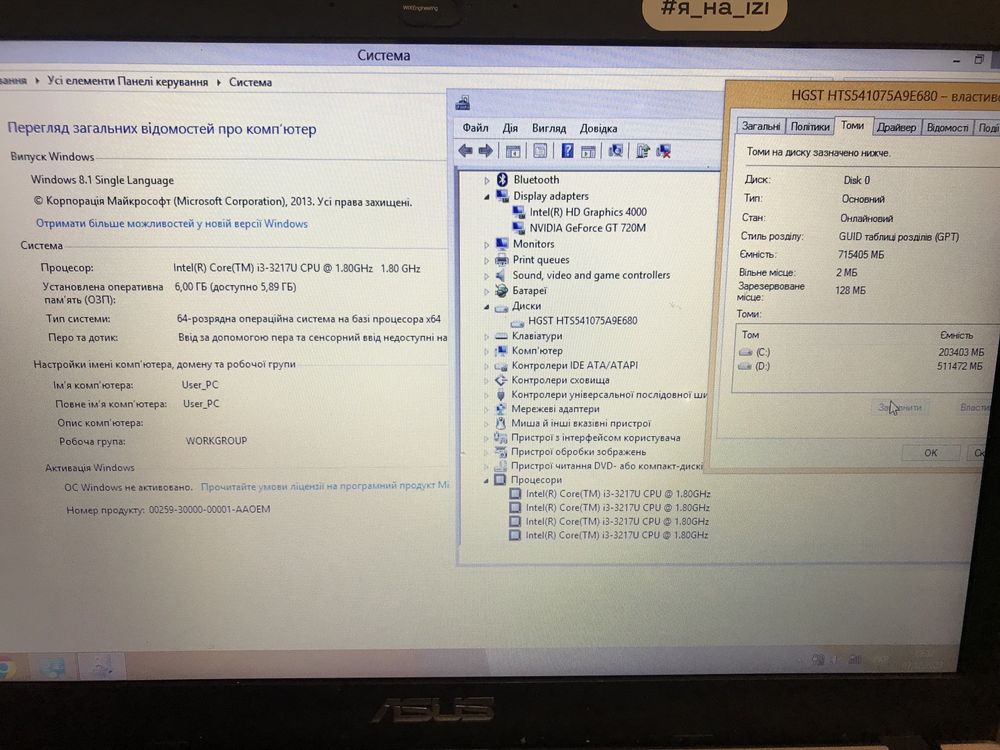Click the Пристрої обробки зображень icon
Image resolution: width=1000 pixels, height=750 pixels.
pyautogui.click(x=501, y=452)
